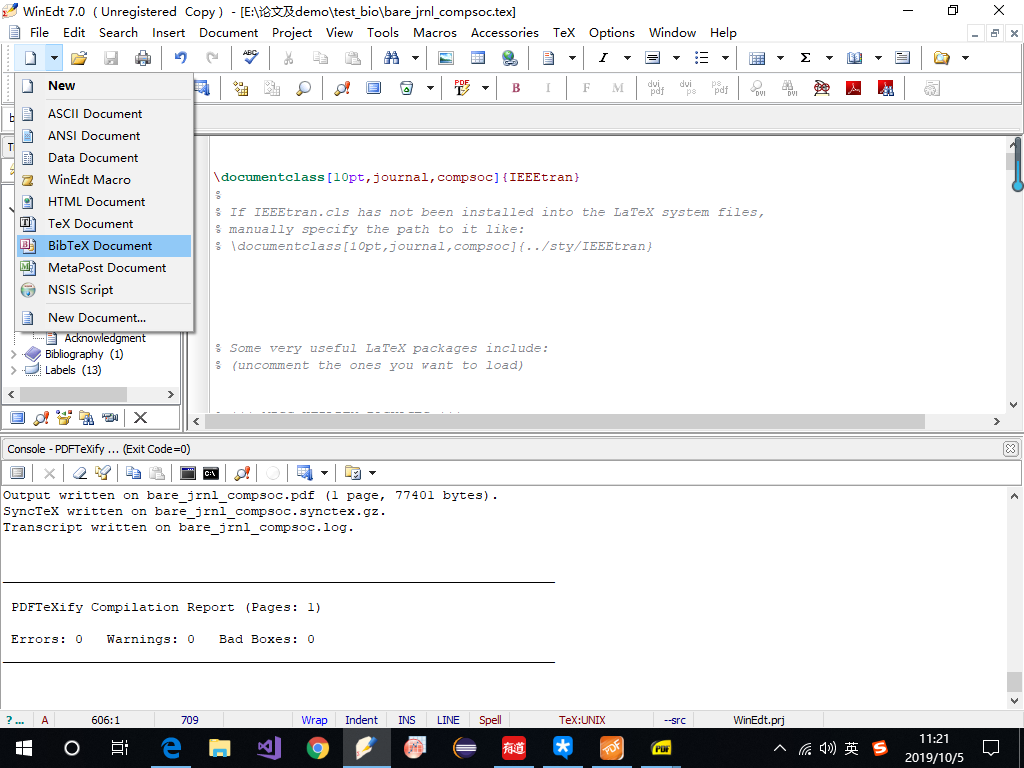
Task: Insert picture using the image icon
Action: [x=446, y=58]
